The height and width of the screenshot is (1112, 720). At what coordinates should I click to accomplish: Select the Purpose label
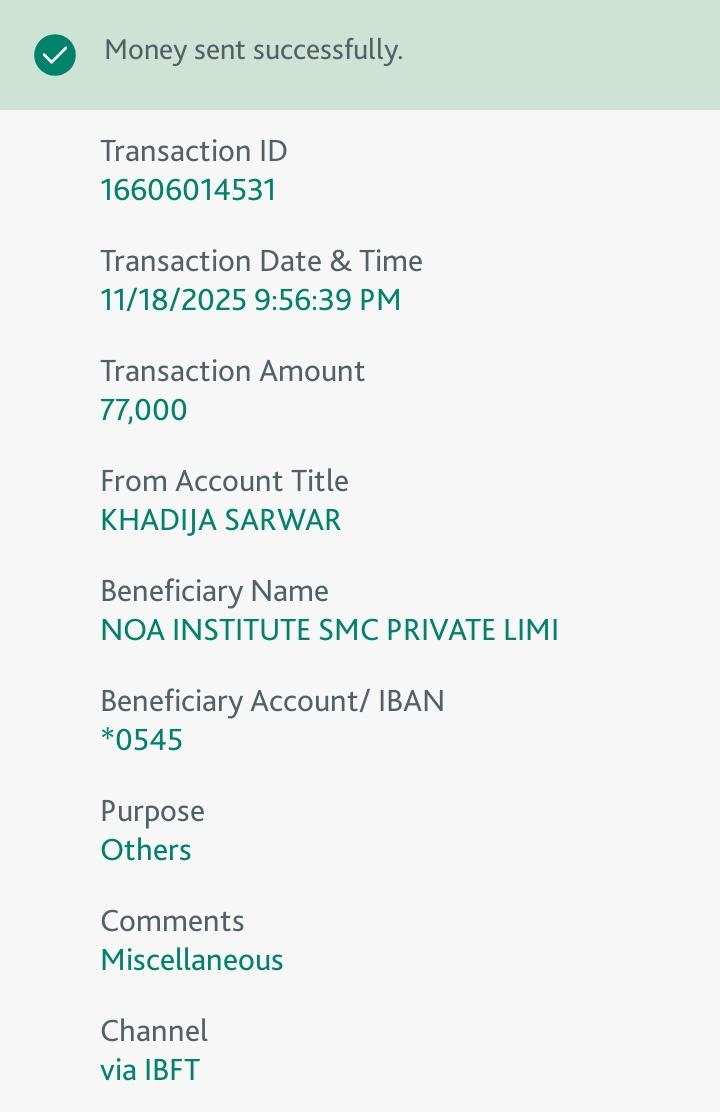coord(152,811)
